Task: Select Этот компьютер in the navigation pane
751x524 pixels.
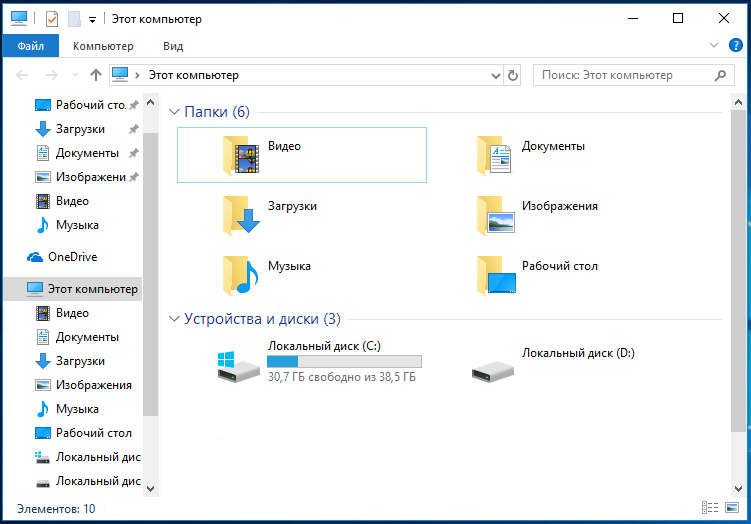Action: pyautogui.click(x=73, y=289)
